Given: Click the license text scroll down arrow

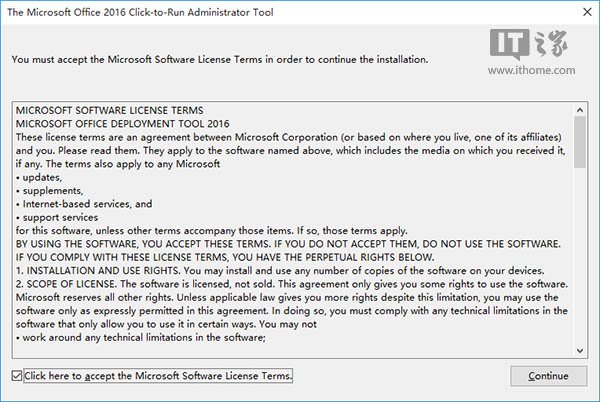Looking at the screenshot, I should click(580, 350).
